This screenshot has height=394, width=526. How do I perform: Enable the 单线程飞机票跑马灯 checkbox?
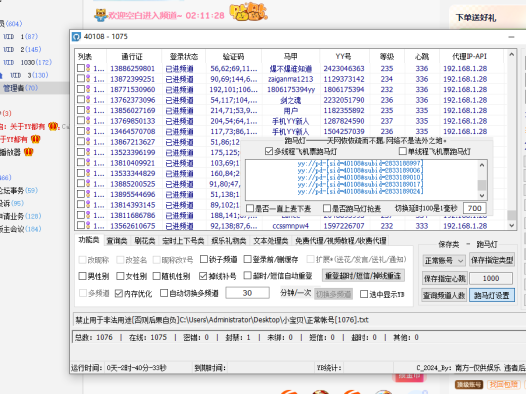coord(403,151)
